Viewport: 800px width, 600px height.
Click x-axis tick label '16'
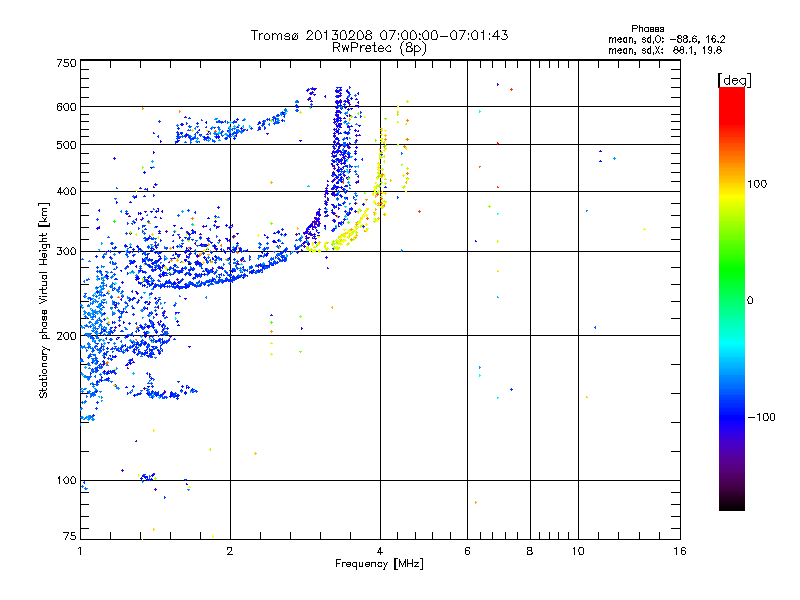pos(680,551)
